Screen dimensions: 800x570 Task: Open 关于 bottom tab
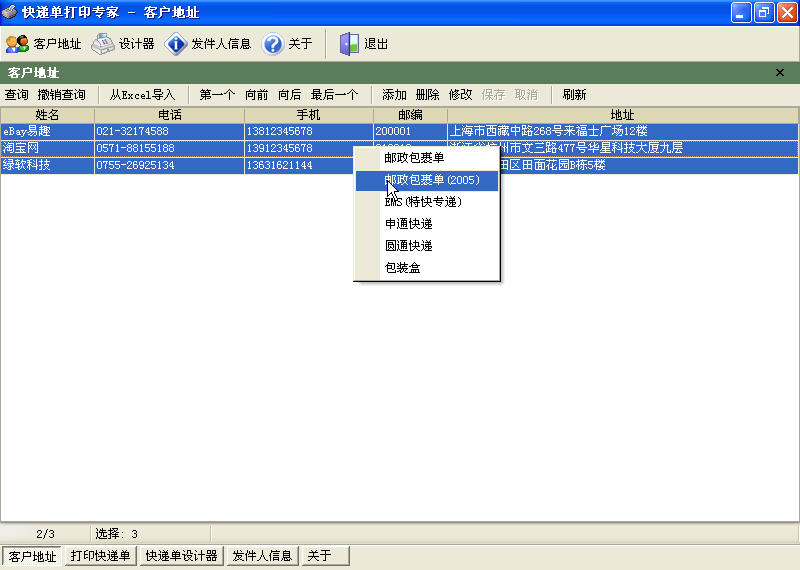click(325, 556)
